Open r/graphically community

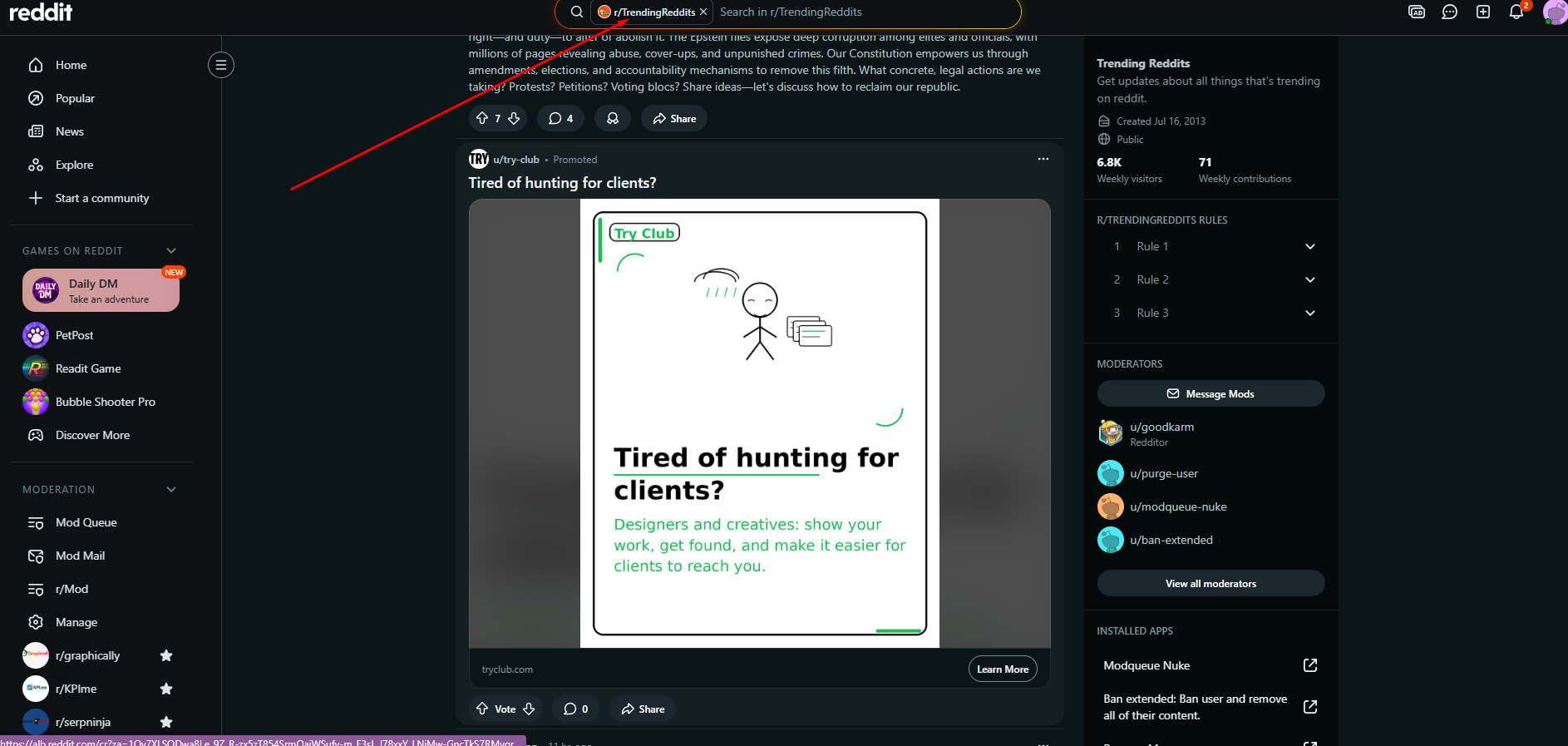[x=87, y=655]
